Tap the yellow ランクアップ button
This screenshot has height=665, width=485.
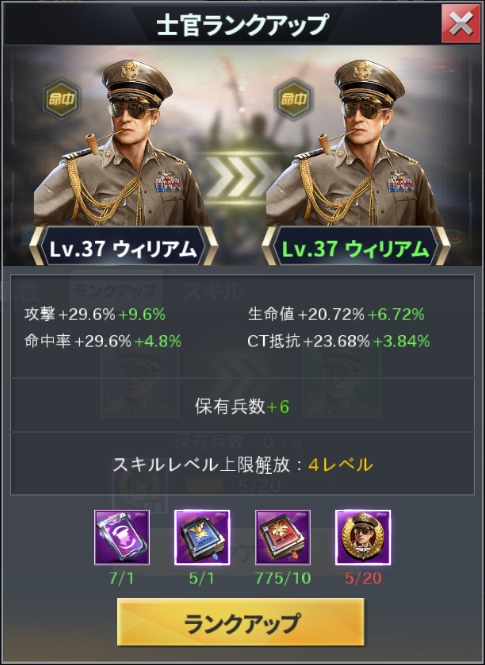click(x=240, y=622)
